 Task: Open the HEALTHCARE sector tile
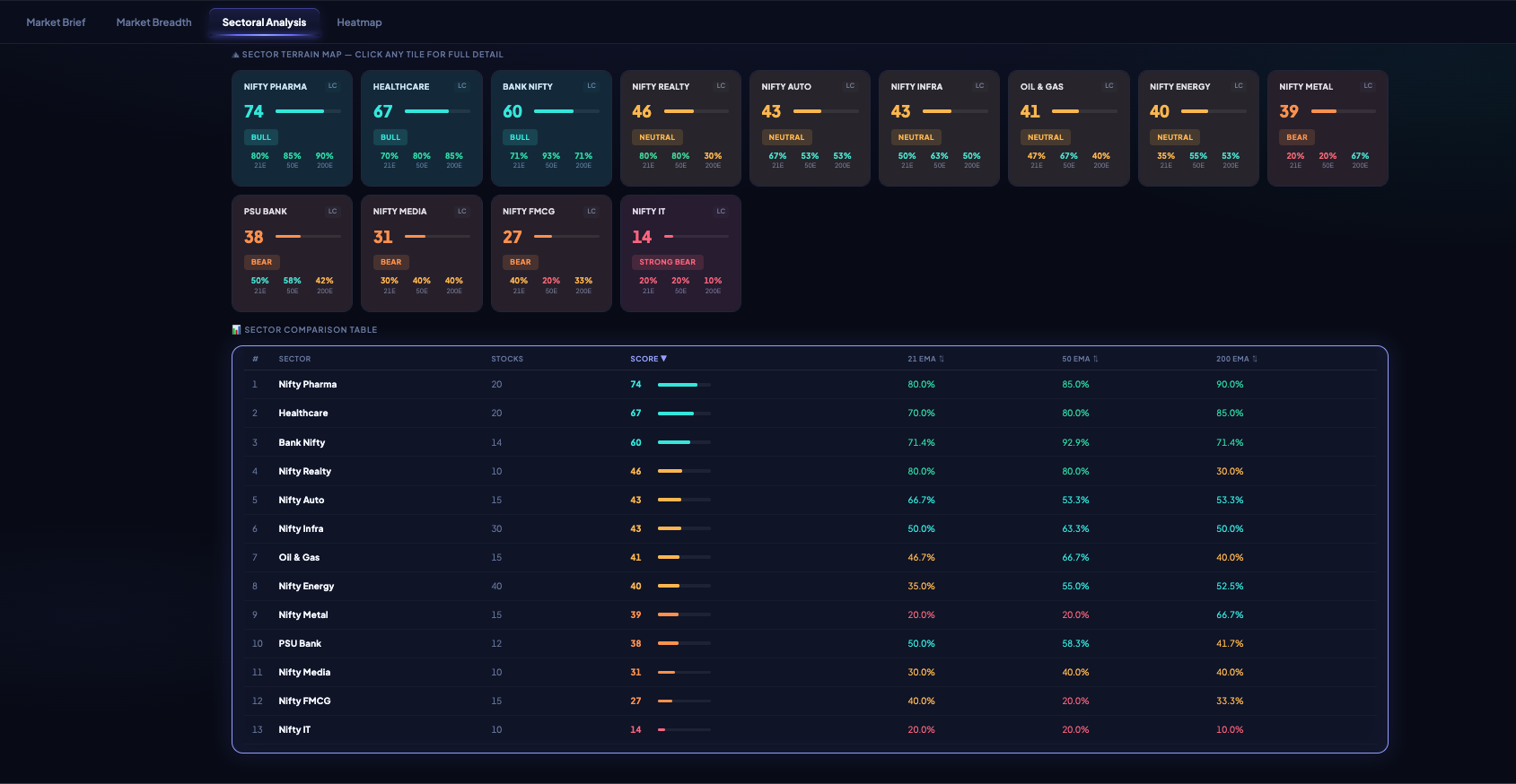pos(421,128)
